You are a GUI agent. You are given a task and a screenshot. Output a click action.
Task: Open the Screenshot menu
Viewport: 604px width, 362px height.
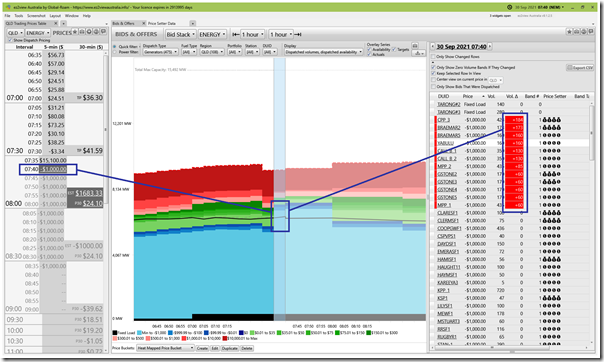pyautogui.click(x=36, y=16)
